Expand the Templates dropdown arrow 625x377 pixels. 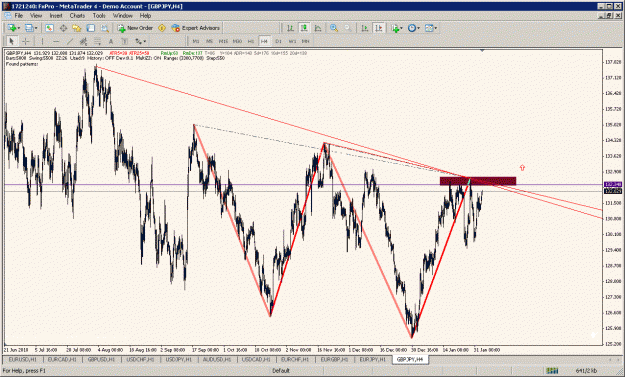[436, 28]
